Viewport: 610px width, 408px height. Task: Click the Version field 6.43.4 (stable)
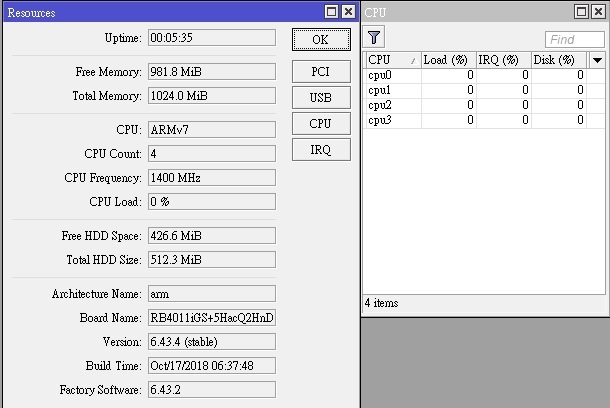(212, 342)
